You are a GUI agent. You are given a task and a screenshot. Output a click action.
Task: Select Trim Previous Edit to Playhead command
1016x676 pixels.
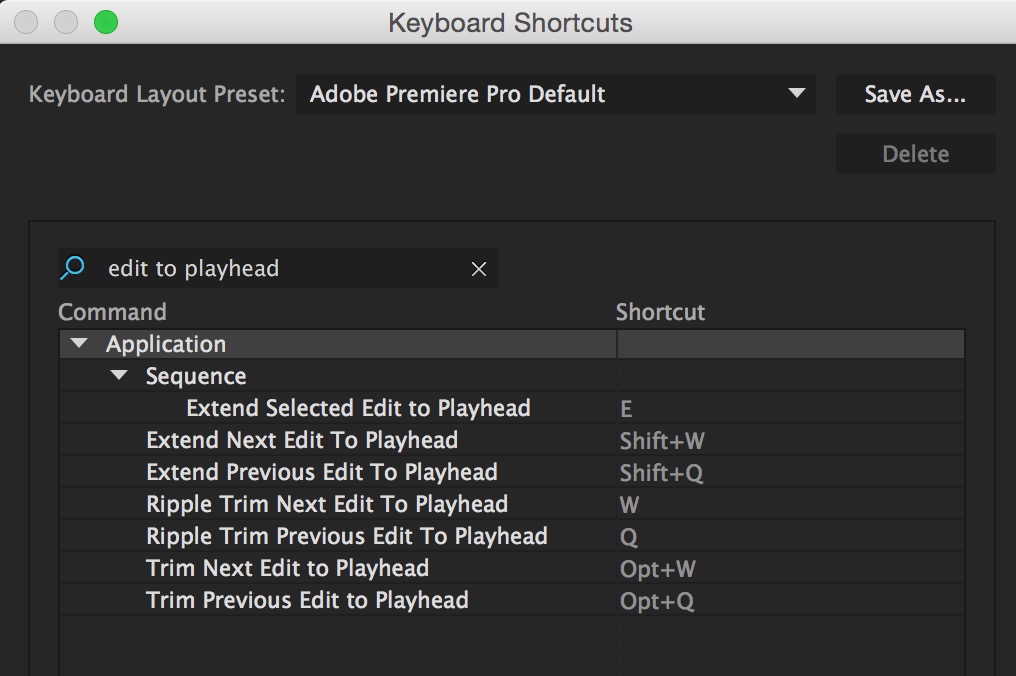click(x=307, y=600)
